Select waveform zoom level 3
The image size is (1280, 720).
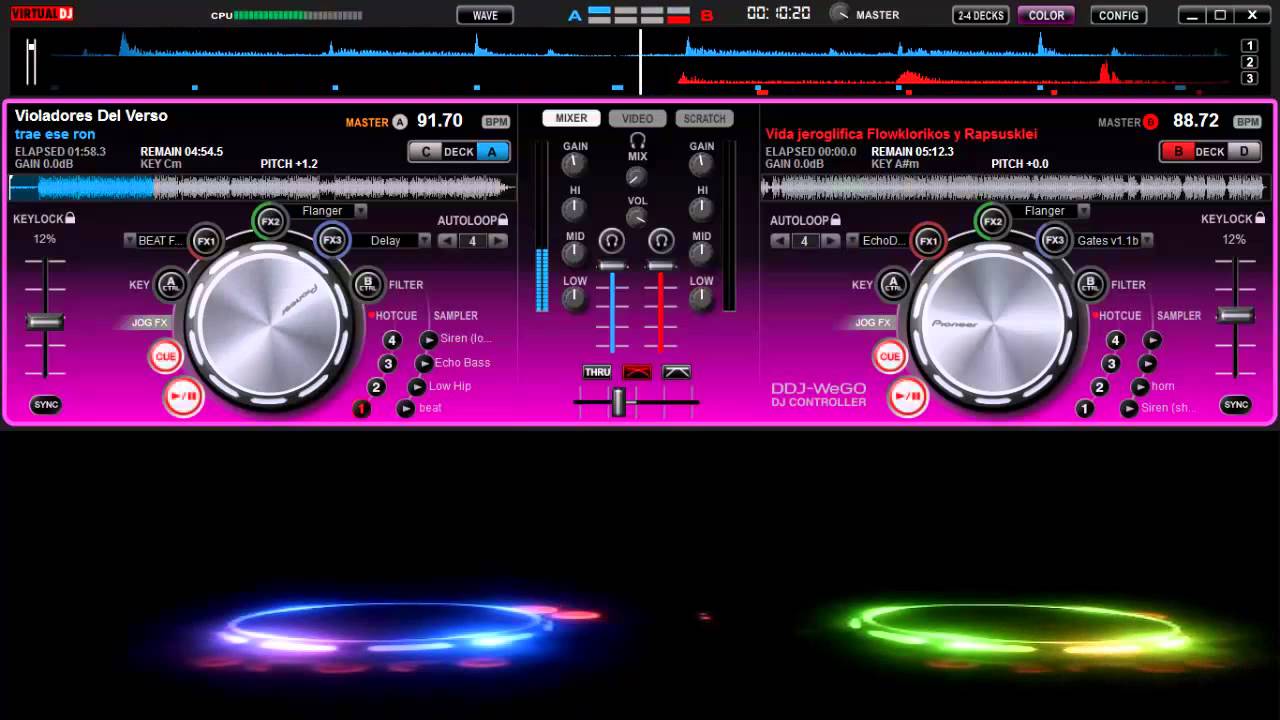[1249, 78]
